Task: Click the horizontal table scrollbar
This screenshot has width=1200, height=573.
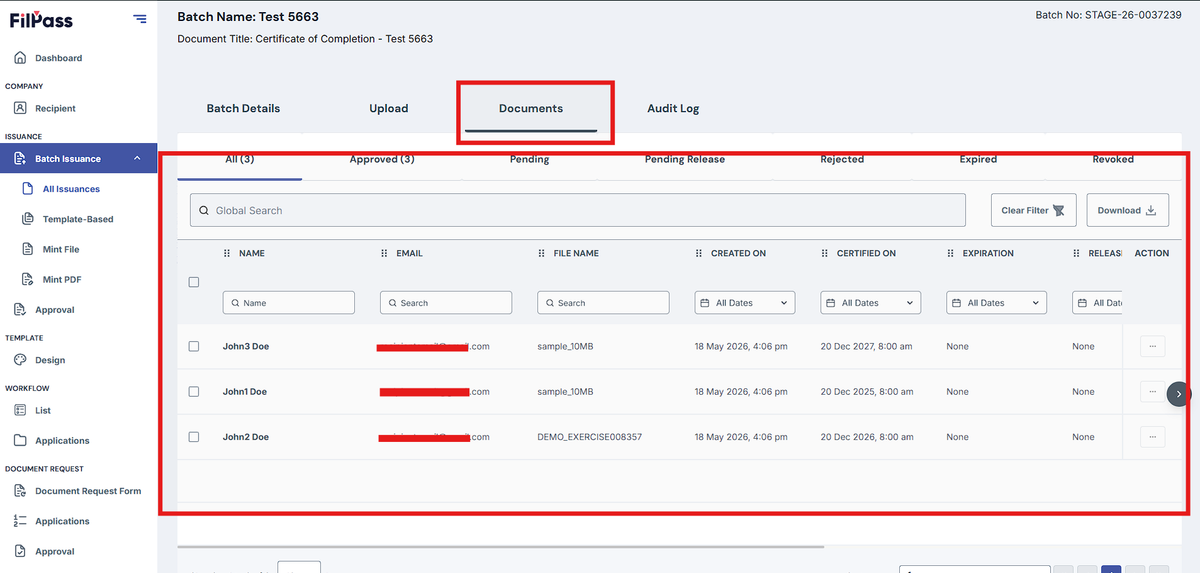Action: [x=500, y=547]
